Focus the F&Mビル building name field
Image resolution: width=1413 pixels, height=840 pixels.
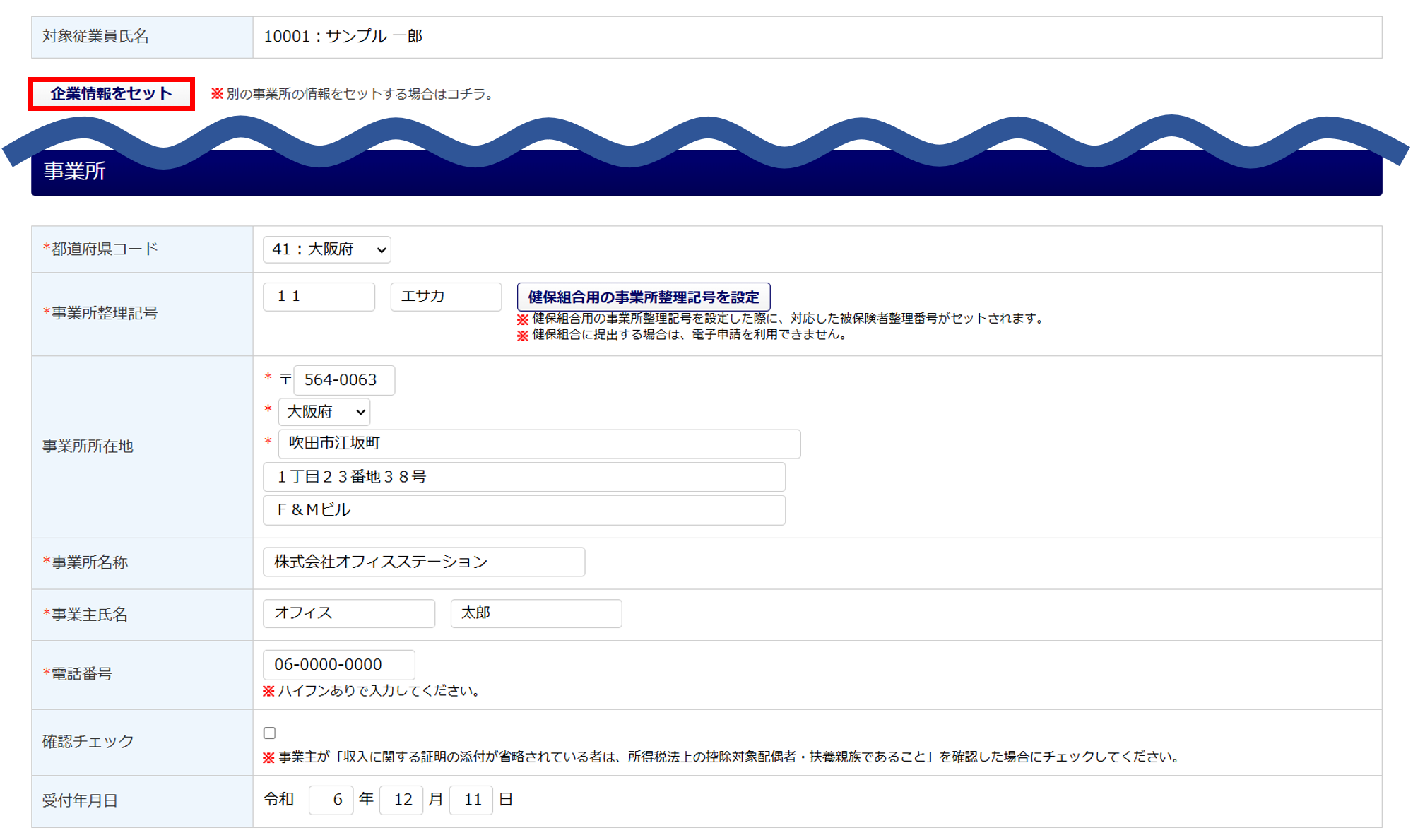[x=524, y=510]
